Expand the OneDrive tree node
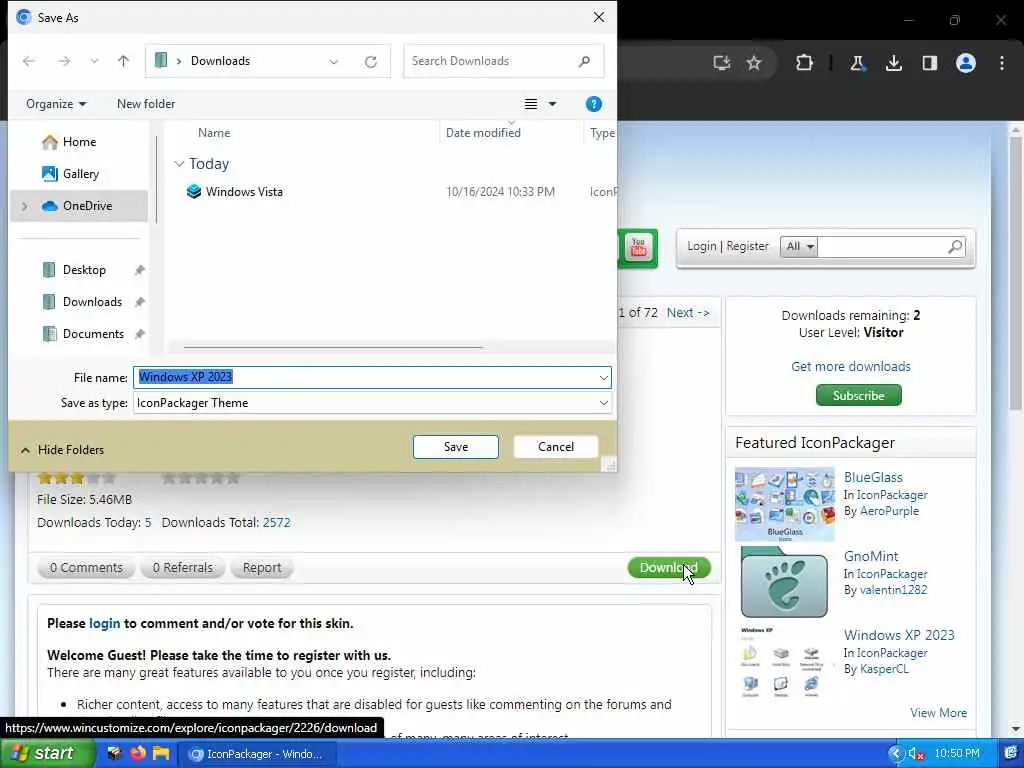 (x=25, y=206)
